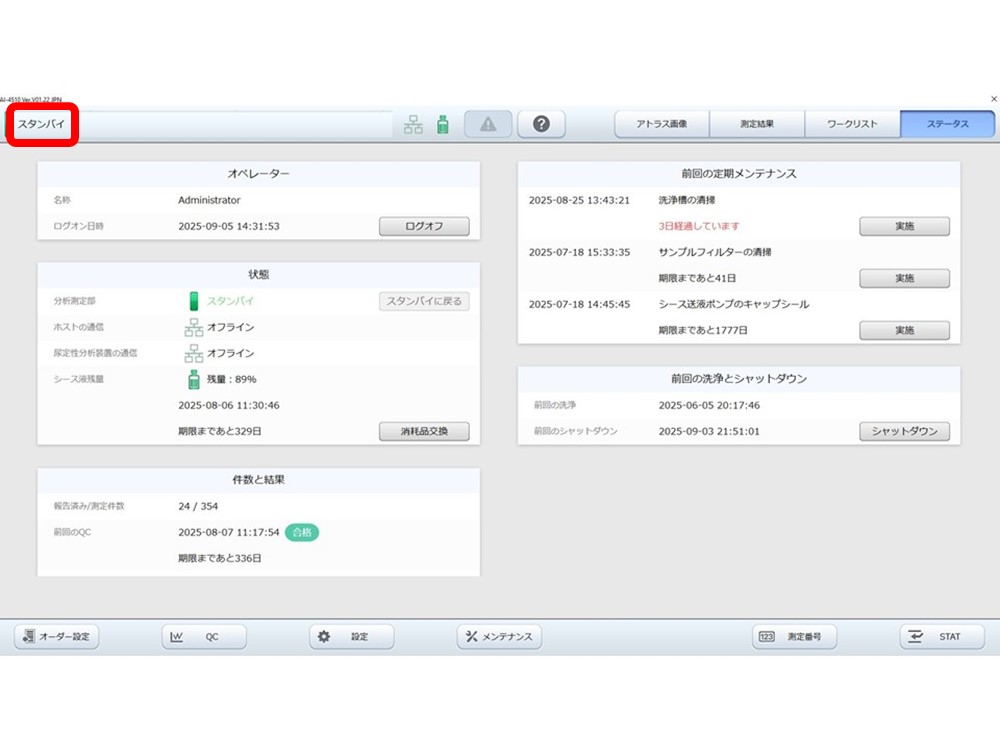Click the シャットダウン button
Screen dimensions: 1000x750
904,431
